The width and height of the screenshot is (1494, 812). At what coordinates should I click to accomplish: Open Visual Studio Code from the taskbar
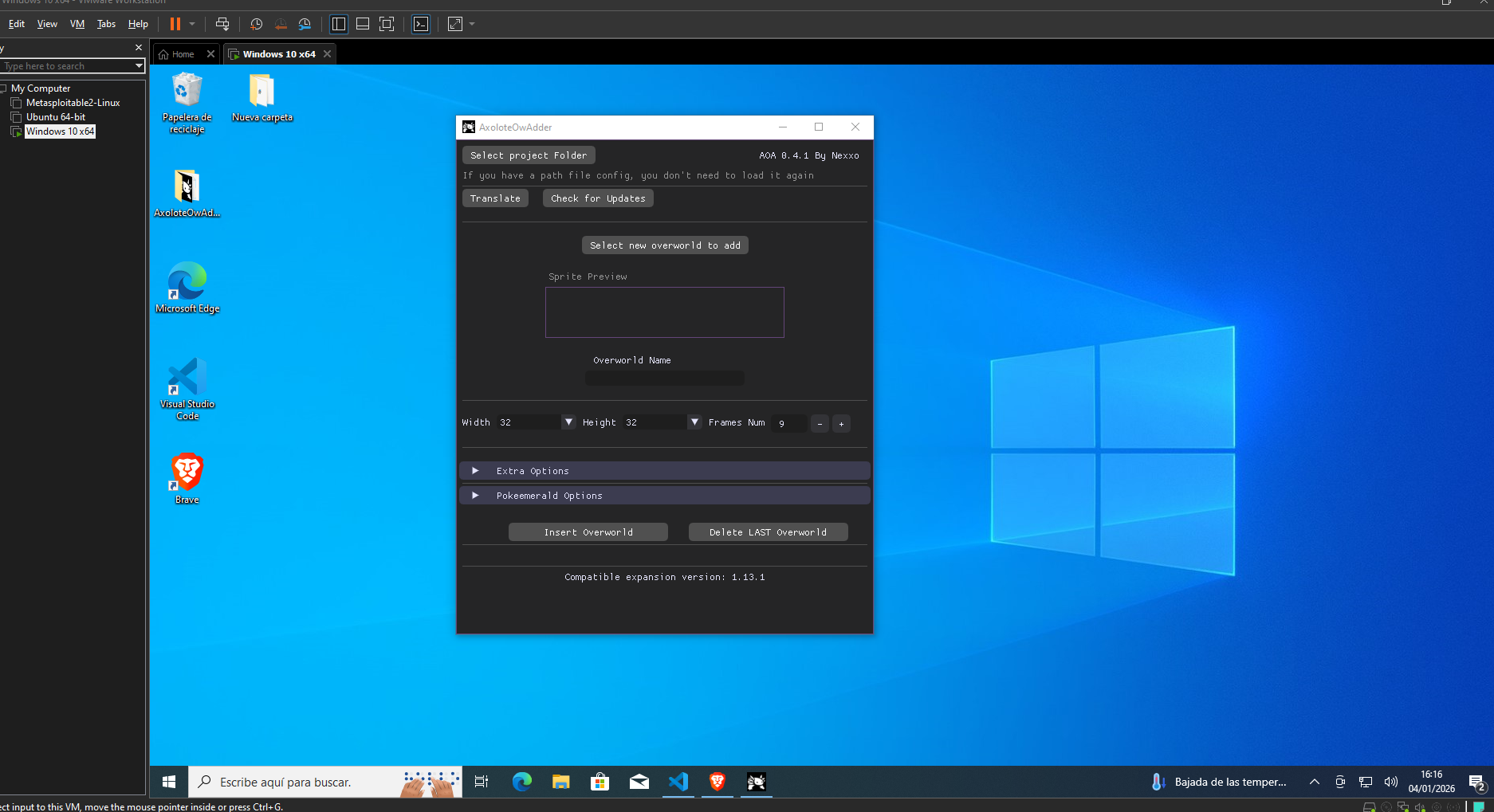pos(678,782)
